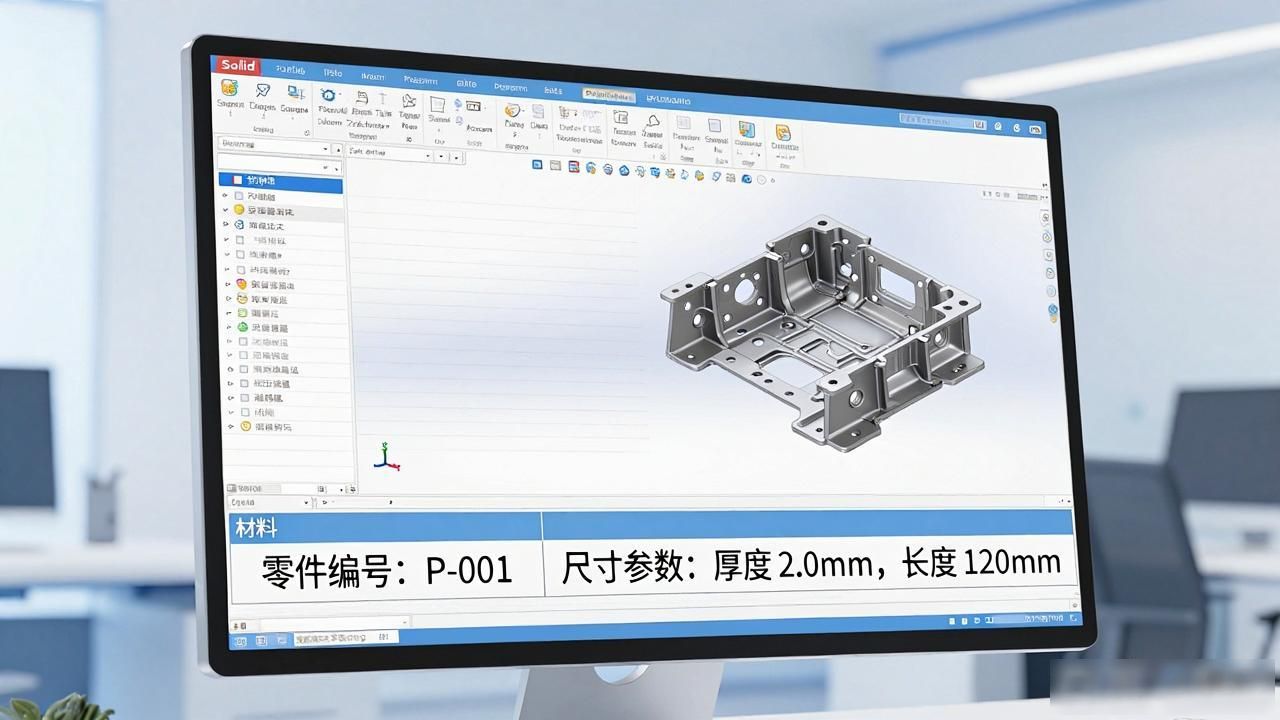Open the second dropdown above the feature tree
1280x720 pixels.
coord(280,165)
